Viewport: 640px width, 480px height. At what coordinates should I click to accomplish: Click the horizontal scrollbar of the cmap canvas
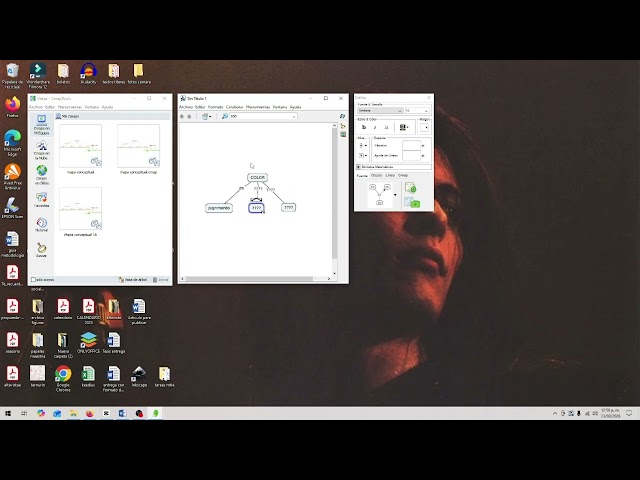249,279
